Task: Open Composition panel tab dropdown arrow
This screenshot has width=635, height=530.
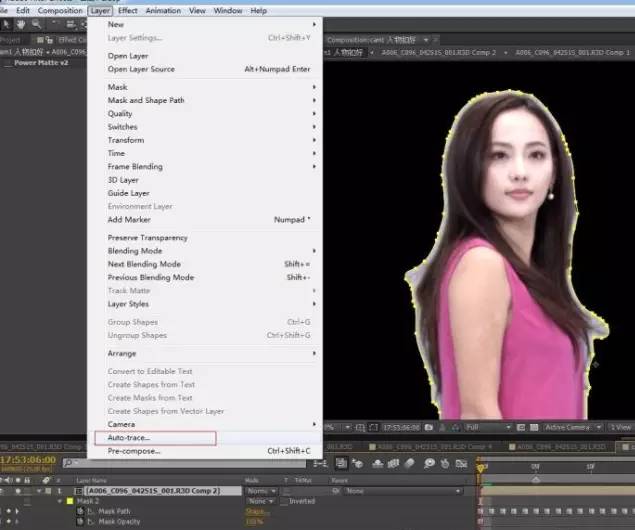Action: click(426, 40)
